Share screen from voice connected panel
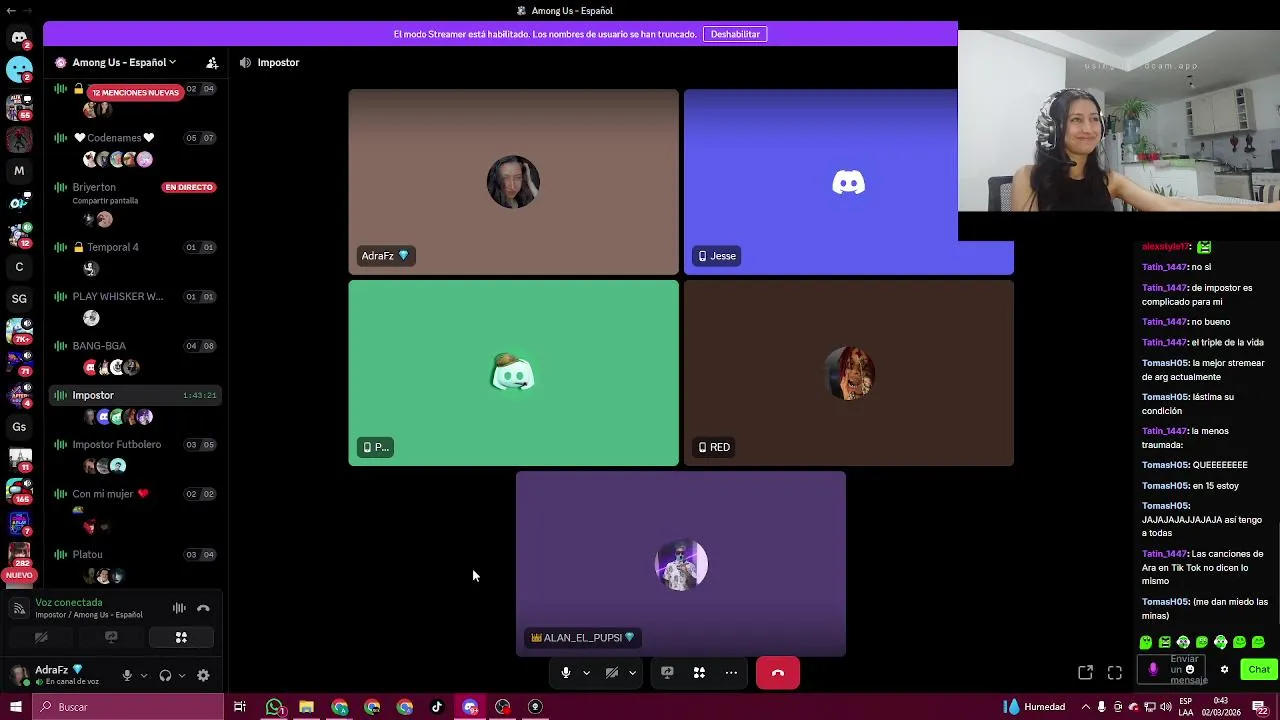 [x=111, y=637]
